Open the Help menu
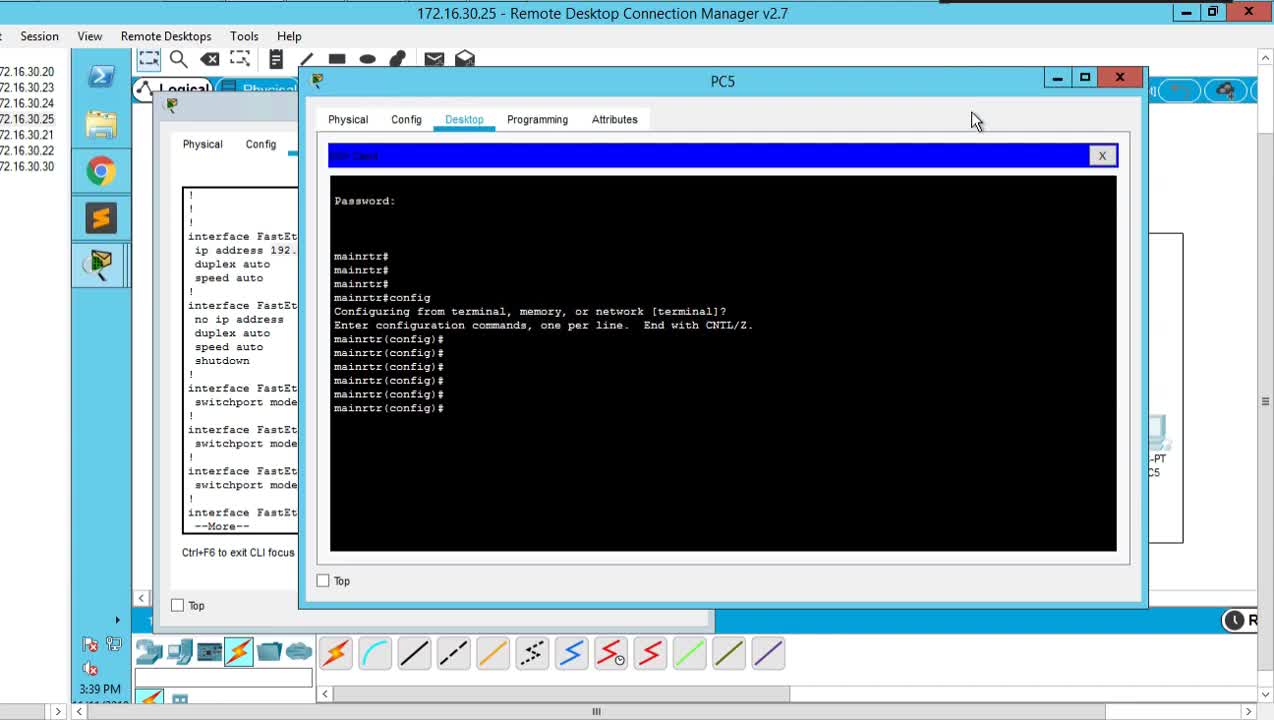 [x=289, y=36]
